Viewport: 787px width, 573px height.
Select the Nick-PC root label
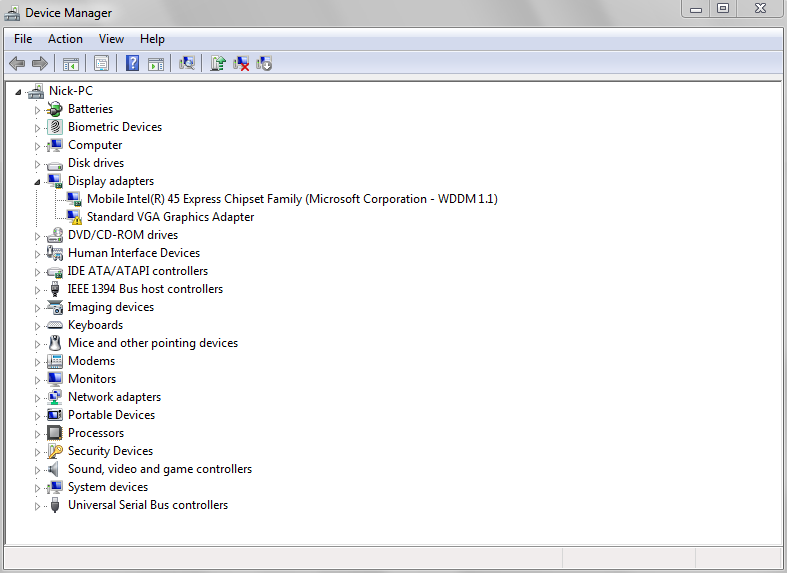[x=71, y=91]
